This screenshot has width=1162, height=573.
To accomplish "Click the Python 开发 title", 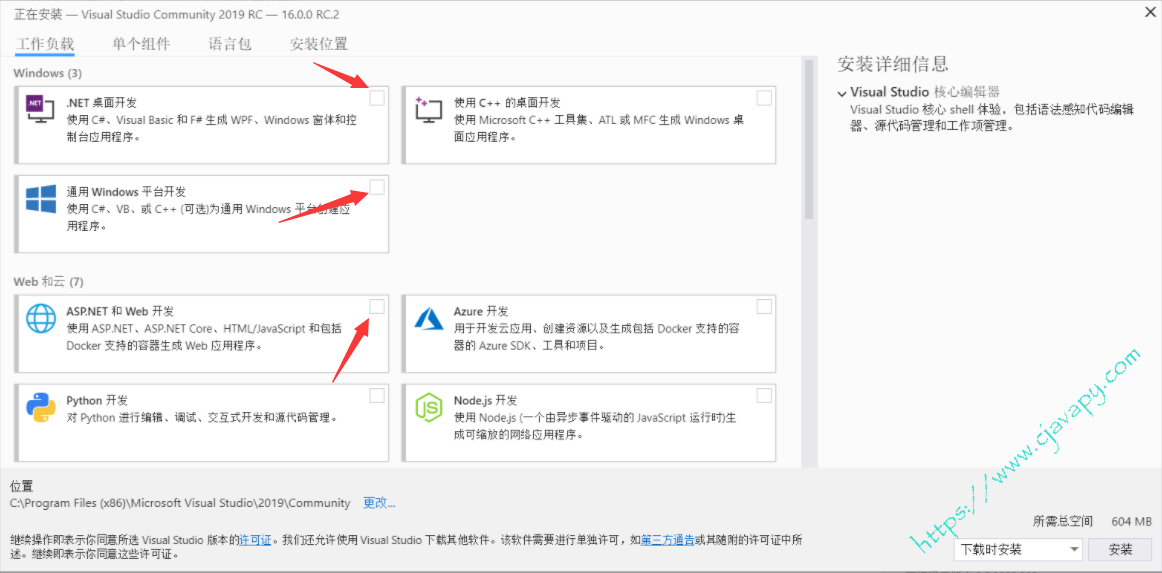I will pyautogui.click(x=95, y=400).
